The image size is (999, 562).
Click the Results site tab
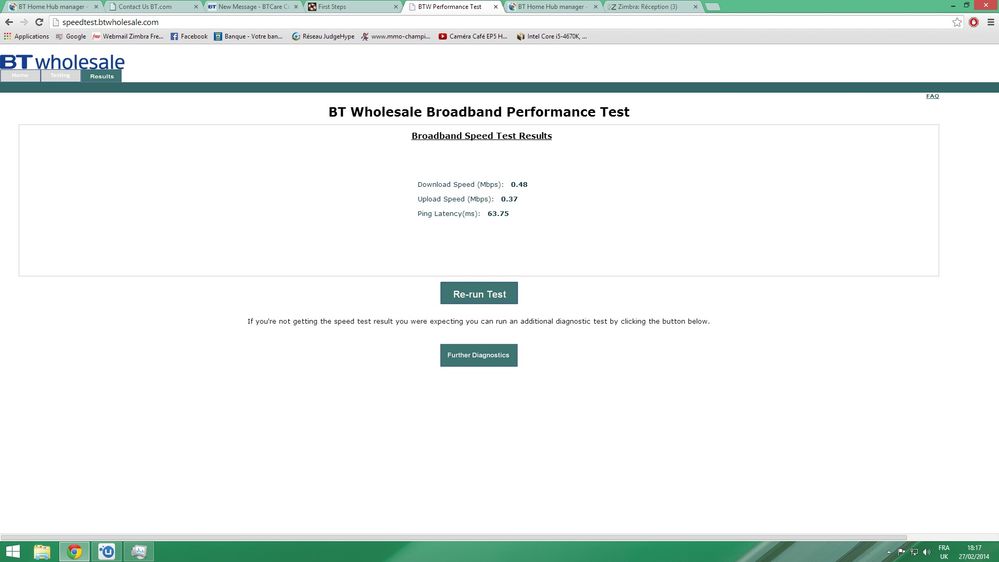click(x=101, y=76)
